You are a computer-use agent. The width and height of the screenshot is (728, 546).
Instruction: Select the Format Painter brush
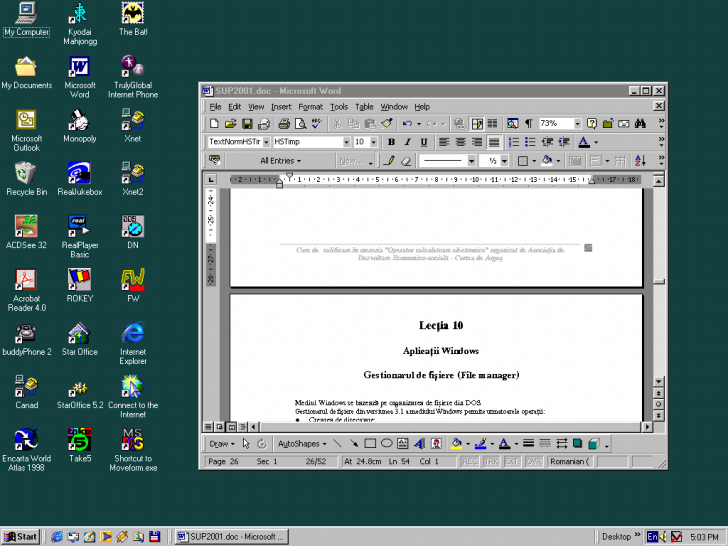point(387,124)
